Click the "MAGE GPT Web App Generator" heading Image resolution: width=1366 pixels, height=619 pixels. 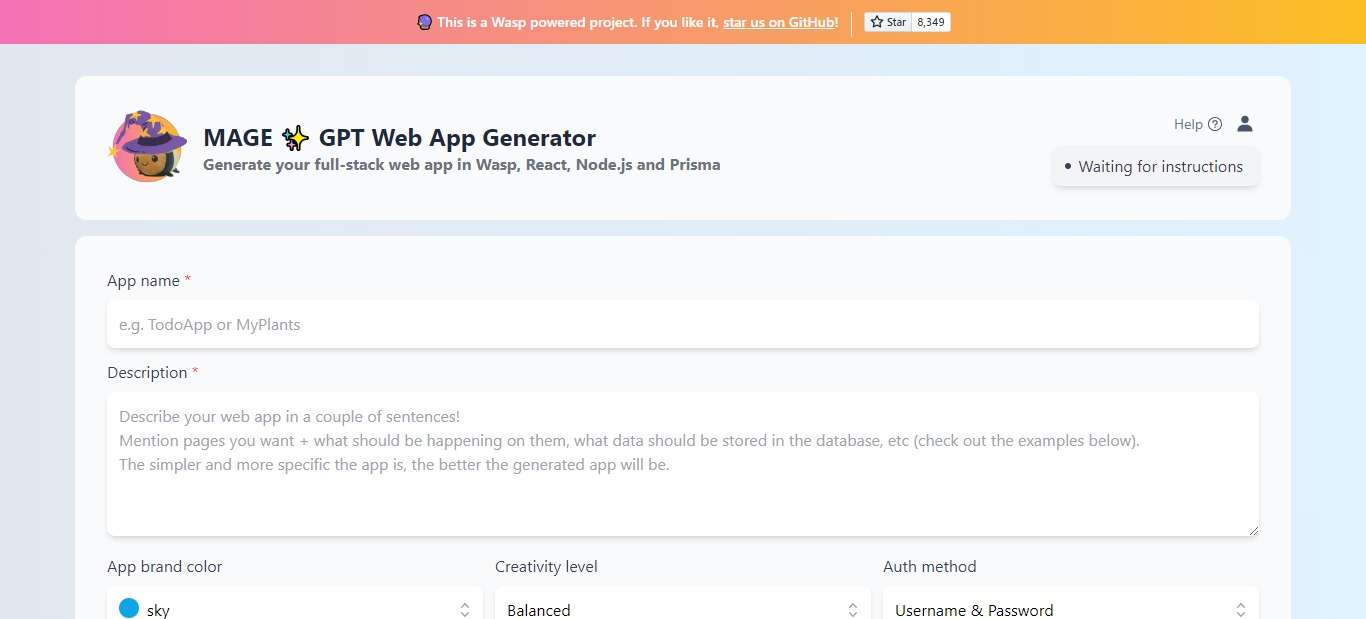click(x=399, y=138)
